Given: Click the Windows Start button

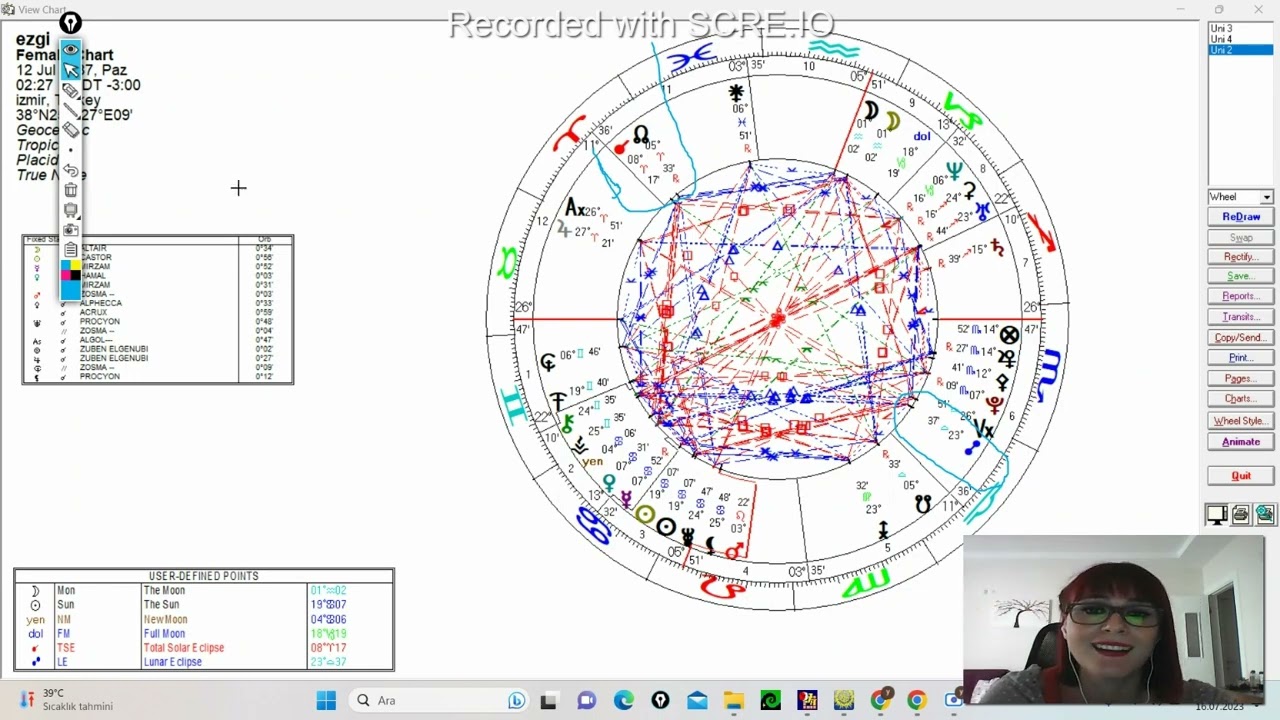Looking at the screenshot, I should point(326,701).
